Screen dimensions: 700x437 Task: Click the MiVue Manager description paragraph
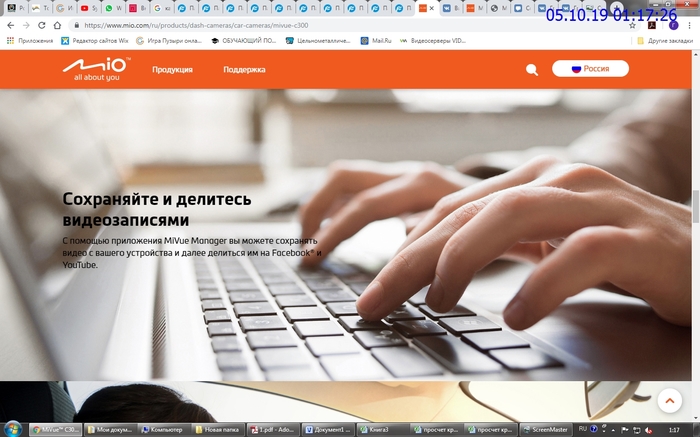[x=192, y=253]
